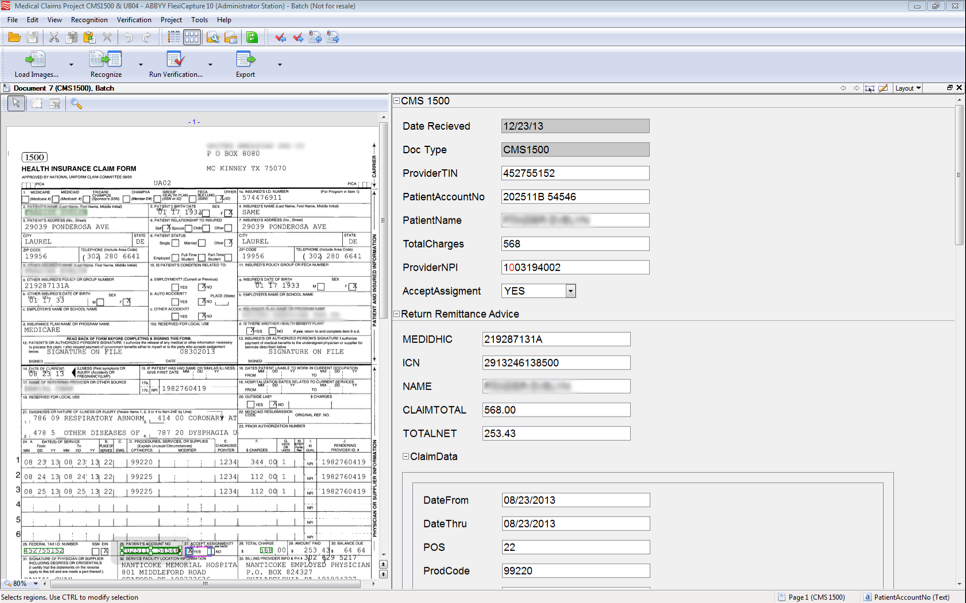Screen dimensions: 966x603
Task: Select the rectangle region drawing tool
Action: point(37,103)
